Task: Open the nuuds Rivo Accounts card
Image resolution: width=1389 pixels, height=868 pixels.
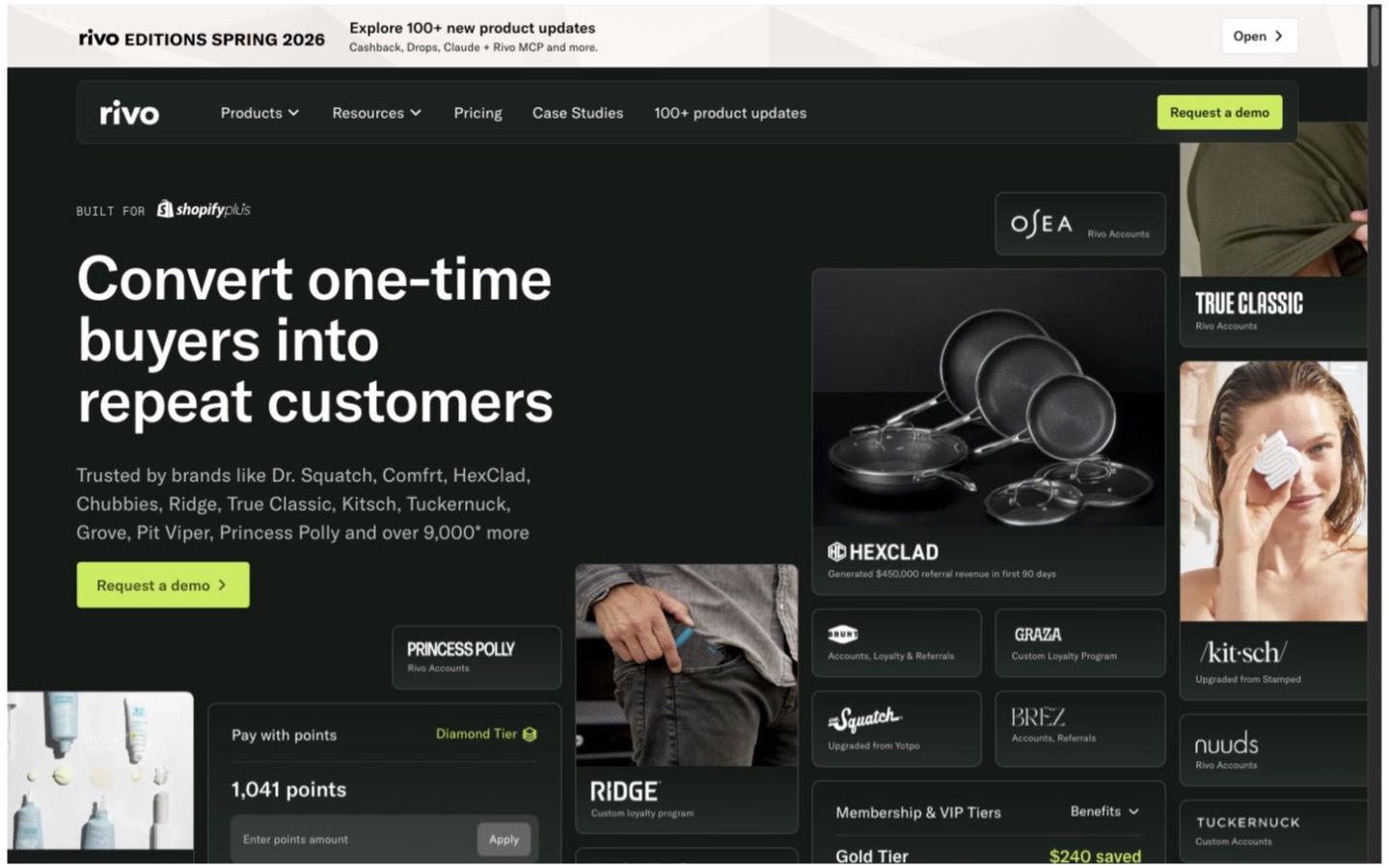Action: [1273, 750]
